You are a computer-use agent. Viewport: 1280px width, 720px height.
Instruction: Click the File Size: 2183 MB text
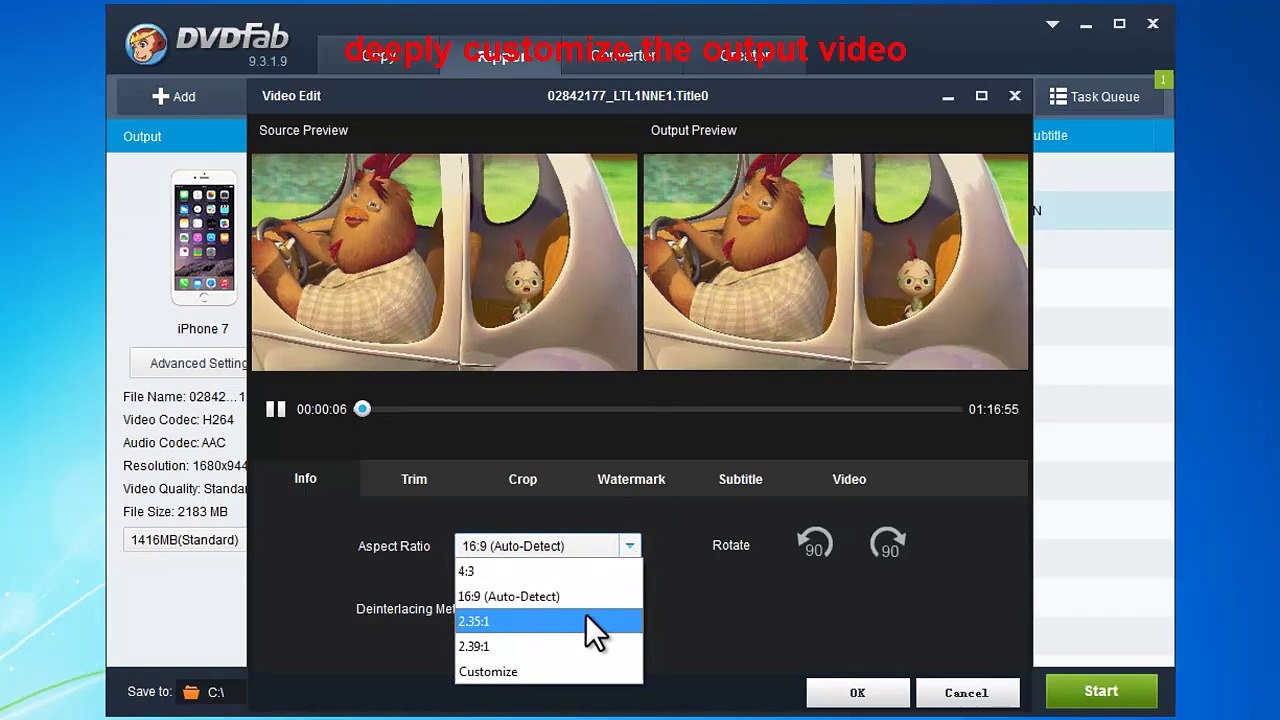tap(176, 512)
